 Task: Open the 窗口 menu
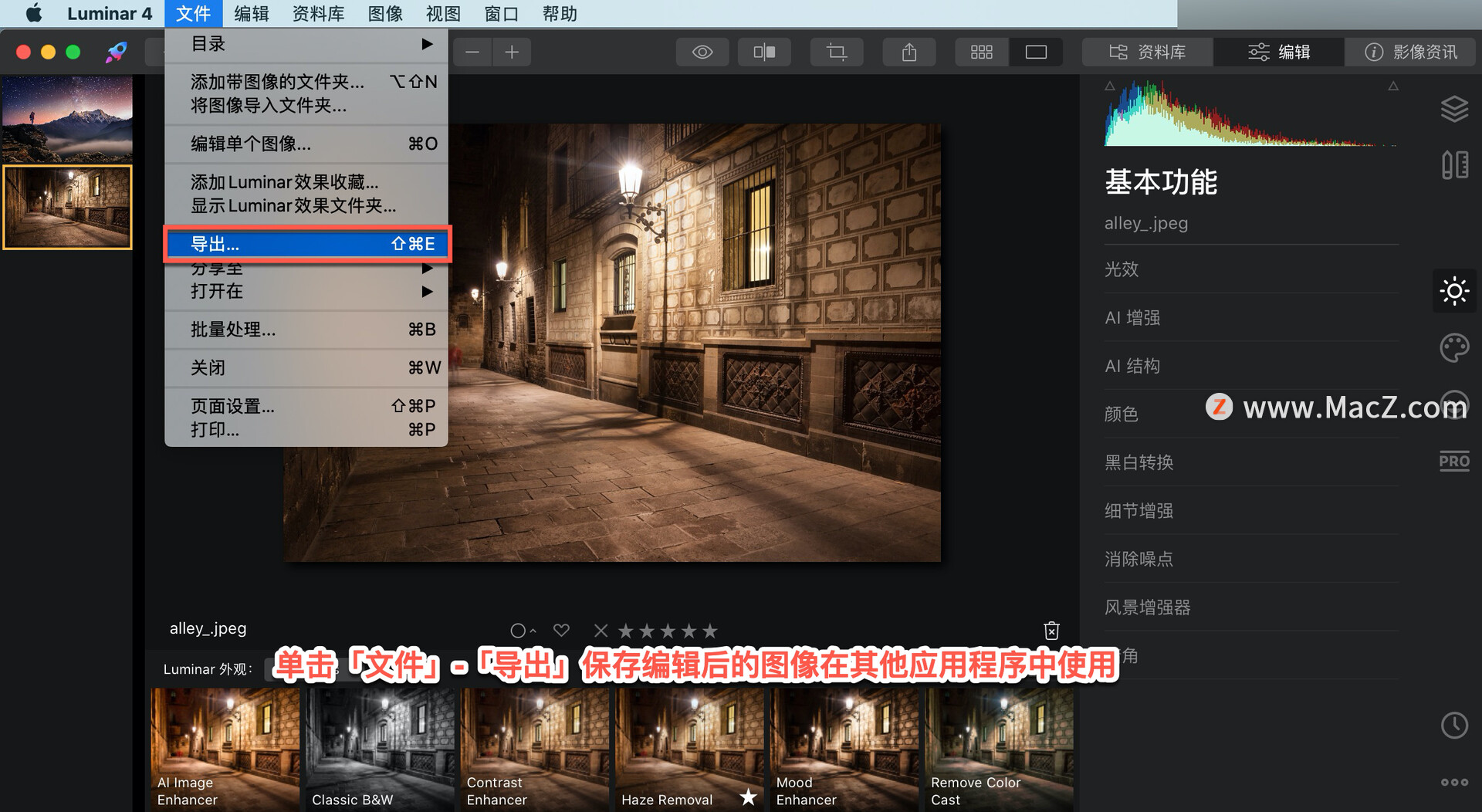click(502, 13)
